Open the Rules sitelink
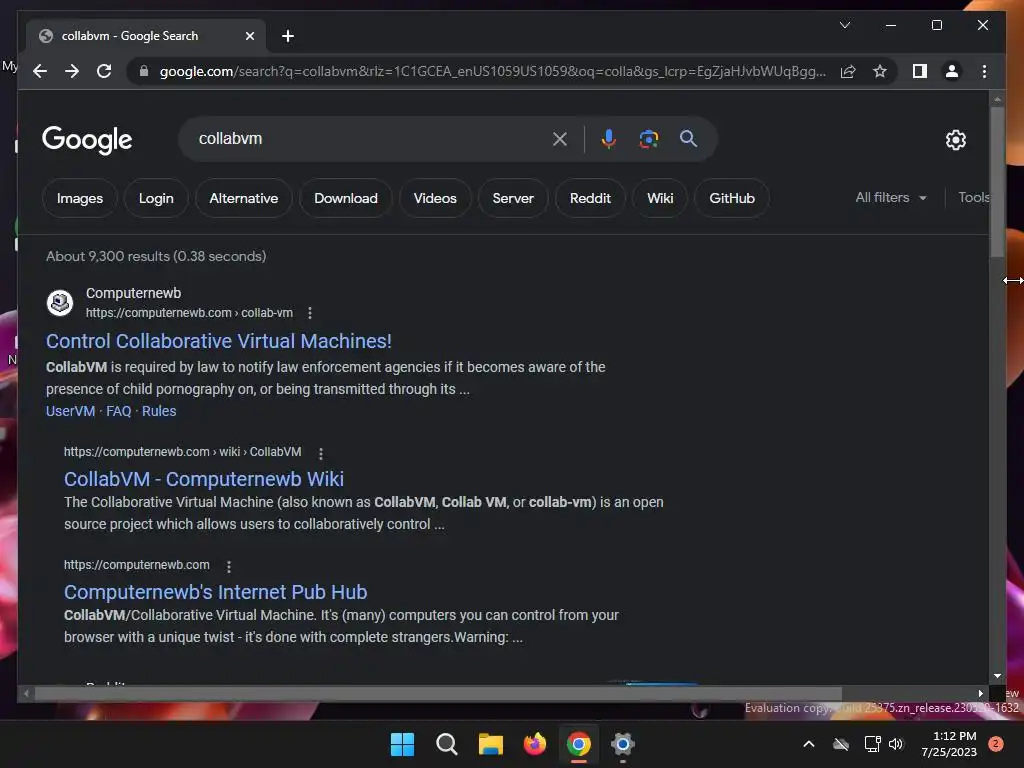Image resolution: width=1024 pixels, height=768 pixels. click(159, 411)
